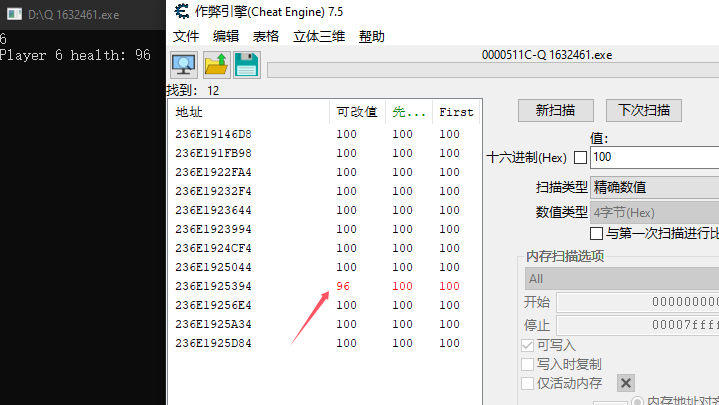Click the 内存扫描选项 group label
This screenshot has width=719, height=405.
(565, 256)
